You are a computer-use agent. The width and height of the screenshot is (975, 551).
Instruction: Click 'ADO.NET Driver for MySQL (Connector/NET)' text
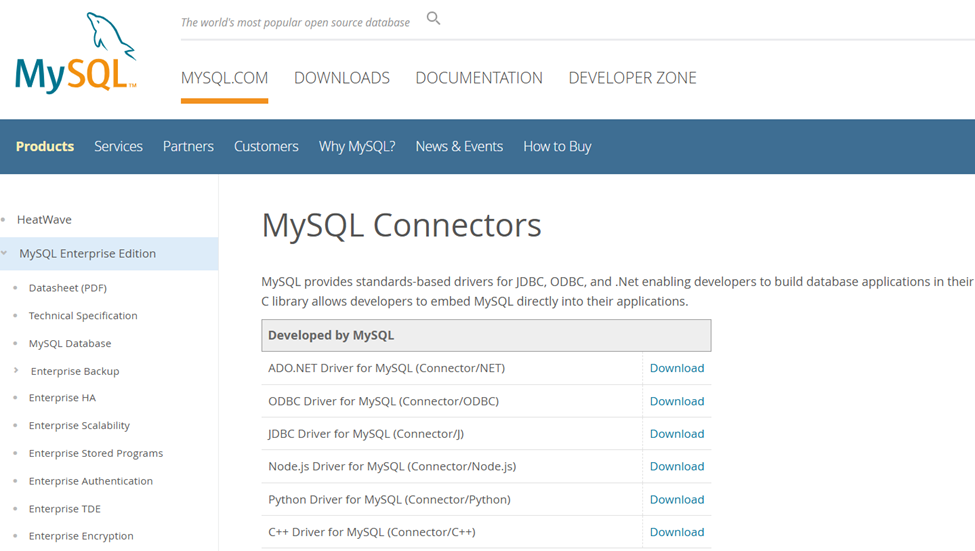[386, 368]
